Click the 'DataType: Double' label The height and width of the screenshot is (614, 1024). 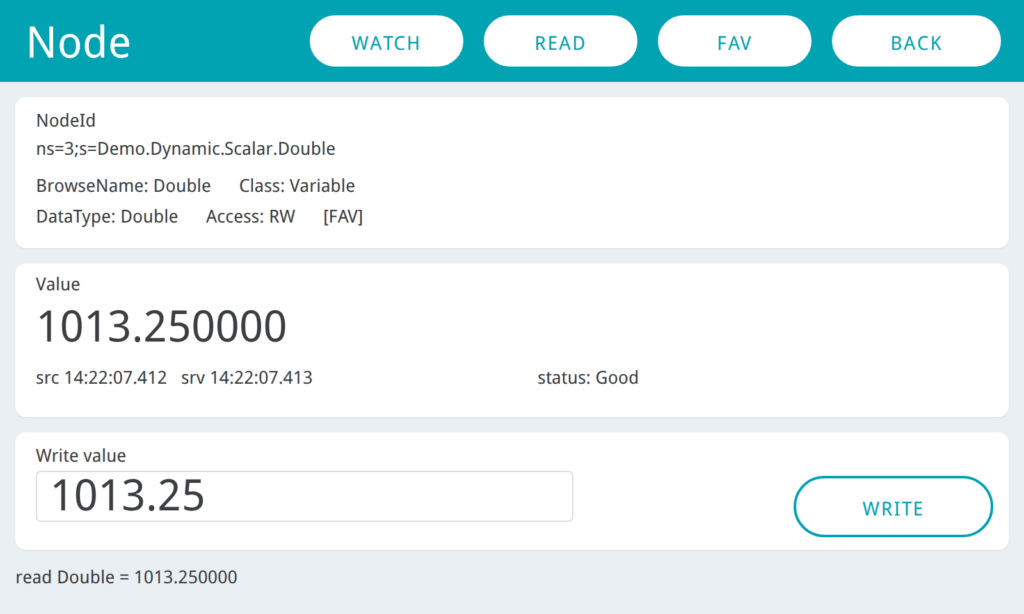coord(107,217)
